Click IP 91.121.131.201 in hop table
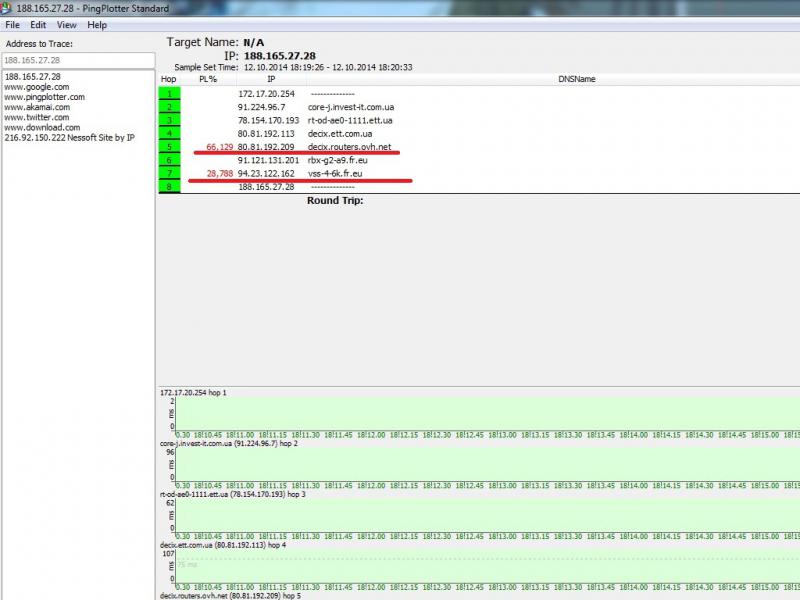 (268, 160)
